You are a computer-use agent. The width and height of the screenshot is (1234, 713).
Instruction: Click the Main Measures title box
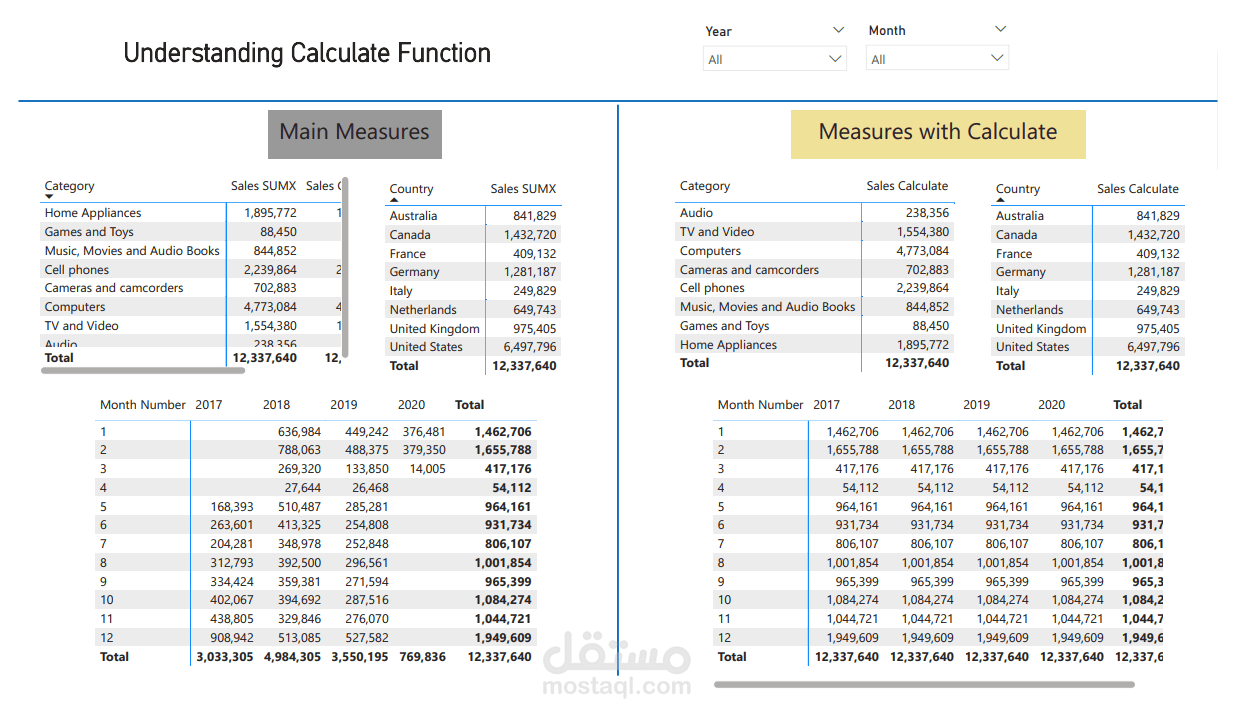[354, 134]
